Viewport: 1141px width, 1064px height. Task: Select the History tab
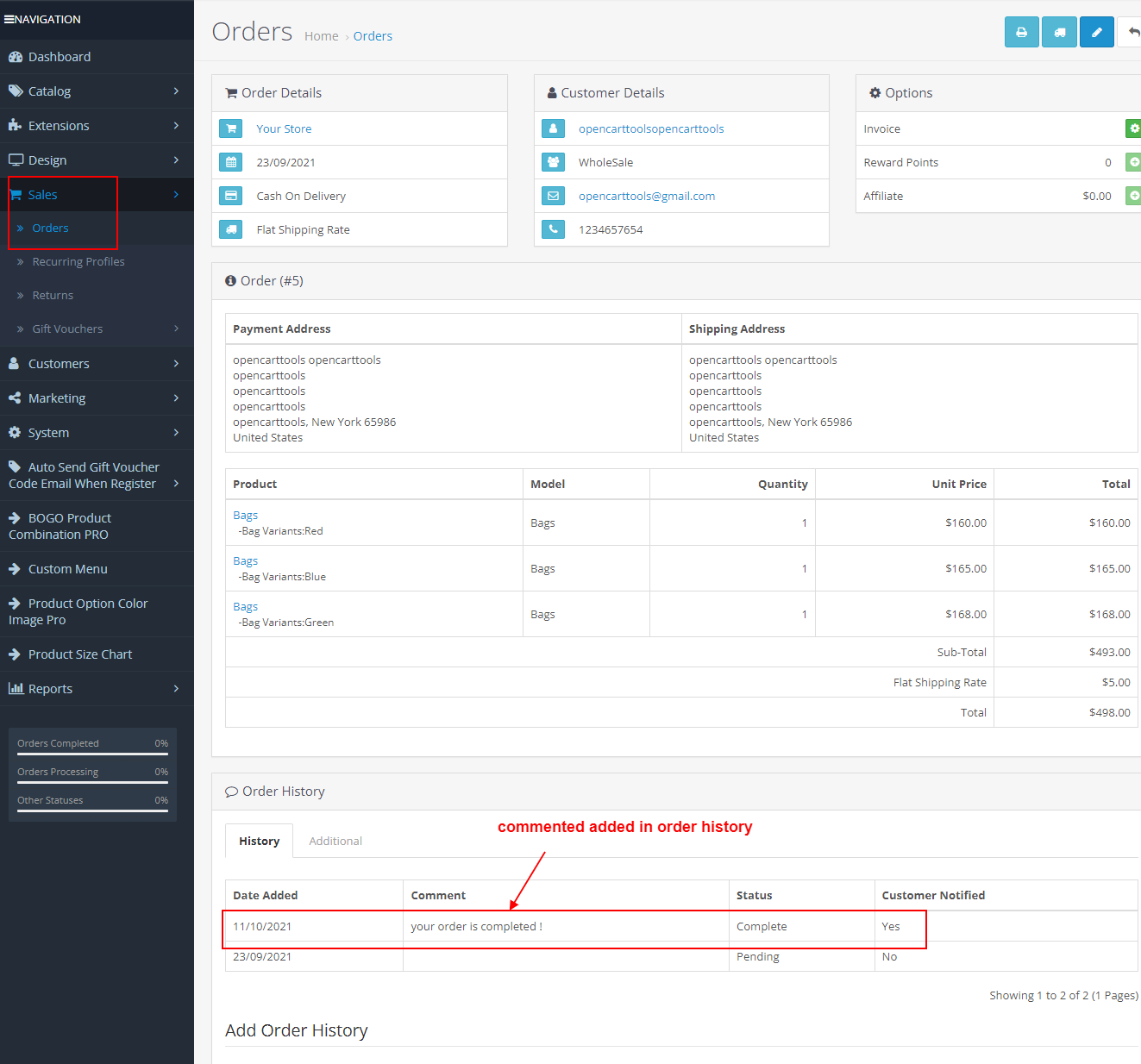coord(259,841)
